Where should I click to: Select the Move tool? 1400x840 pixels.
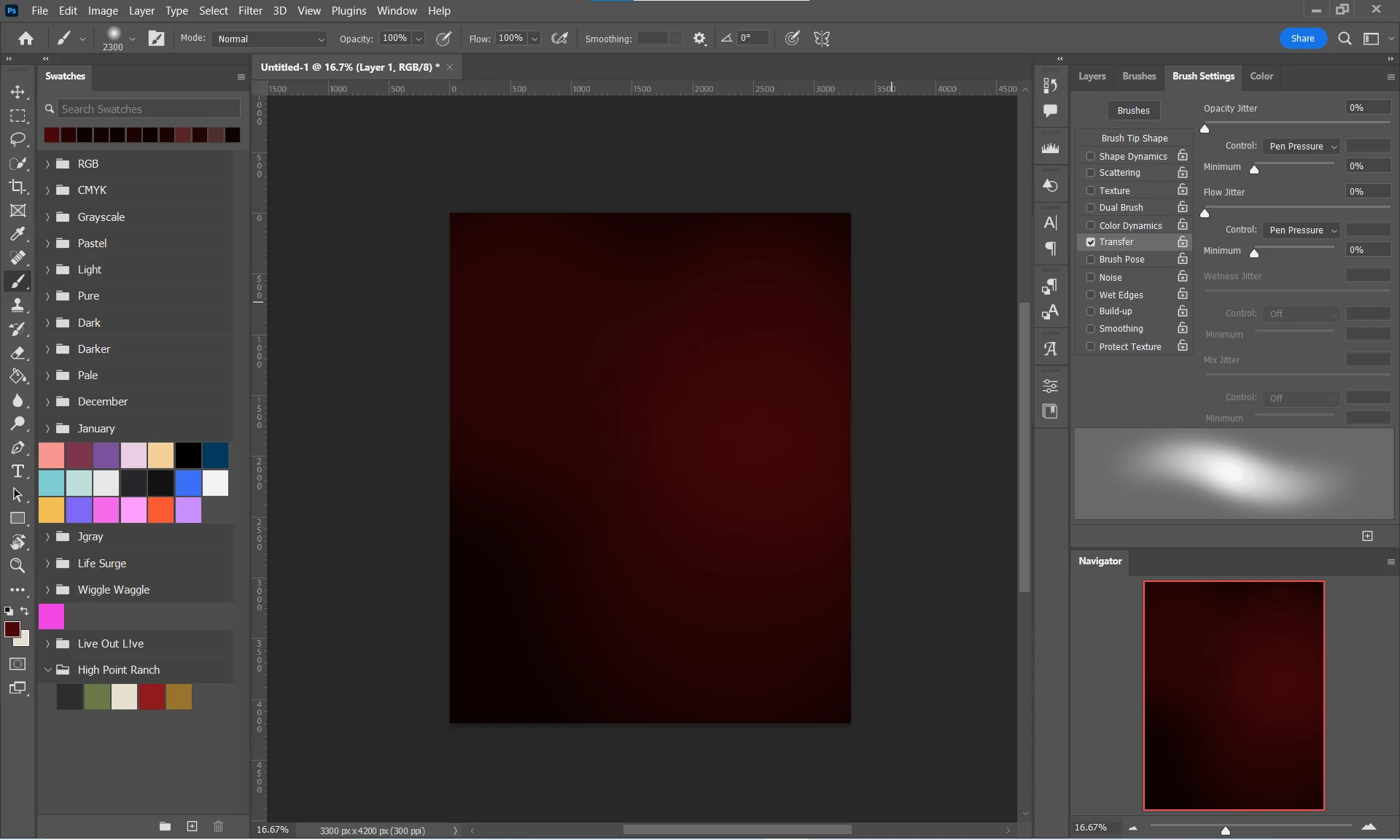pyautogui.click(x=17, y=92)
